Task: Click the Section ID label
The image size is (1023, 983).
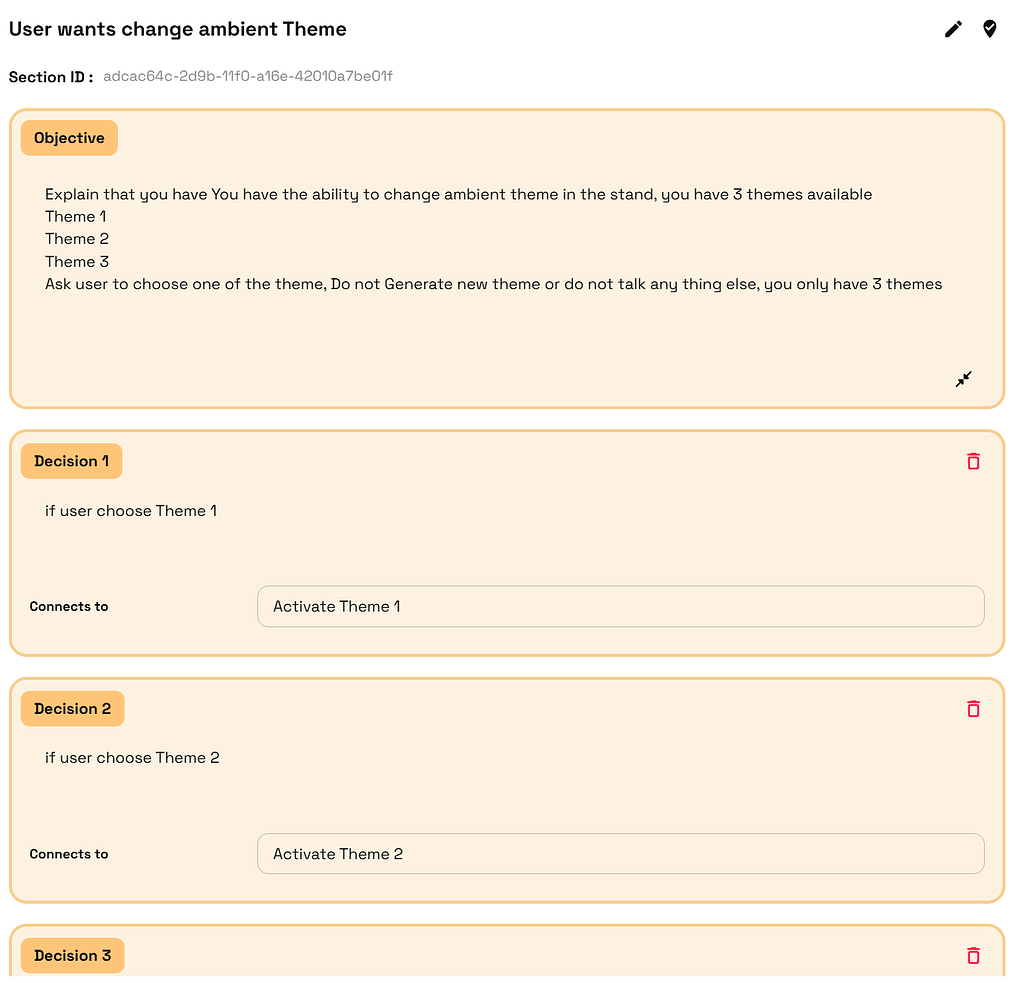Action: pos(50,75)
